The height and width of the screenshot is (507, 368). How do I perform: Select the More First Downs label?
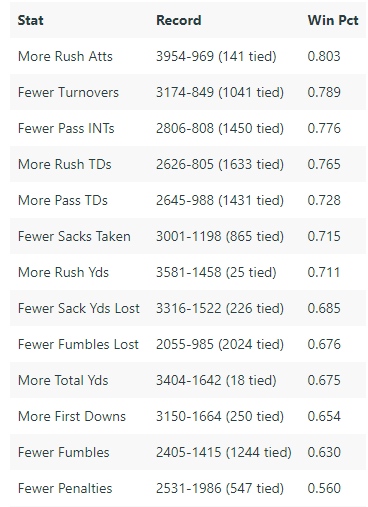click(72, 416)
